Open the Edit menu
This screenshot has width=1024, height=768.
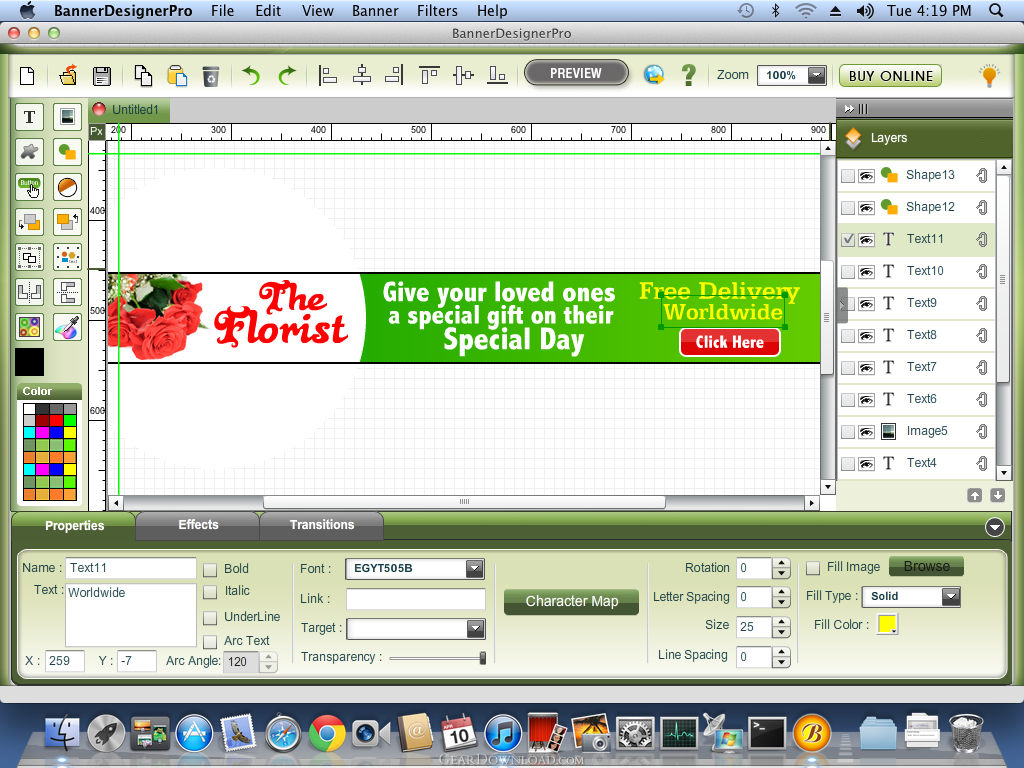tap(268, 11)
